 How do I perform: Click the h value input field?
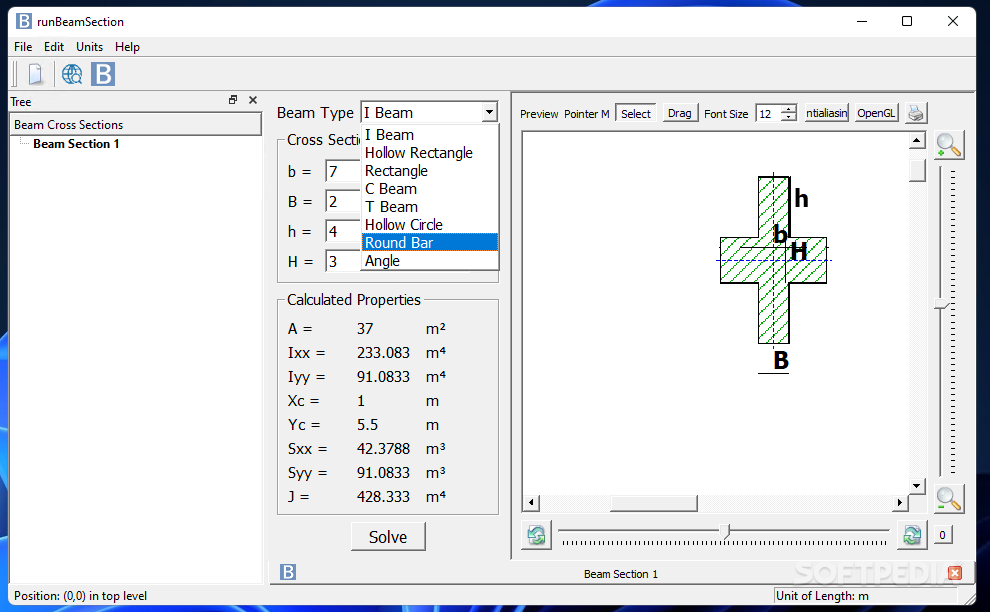click(343, 231)
